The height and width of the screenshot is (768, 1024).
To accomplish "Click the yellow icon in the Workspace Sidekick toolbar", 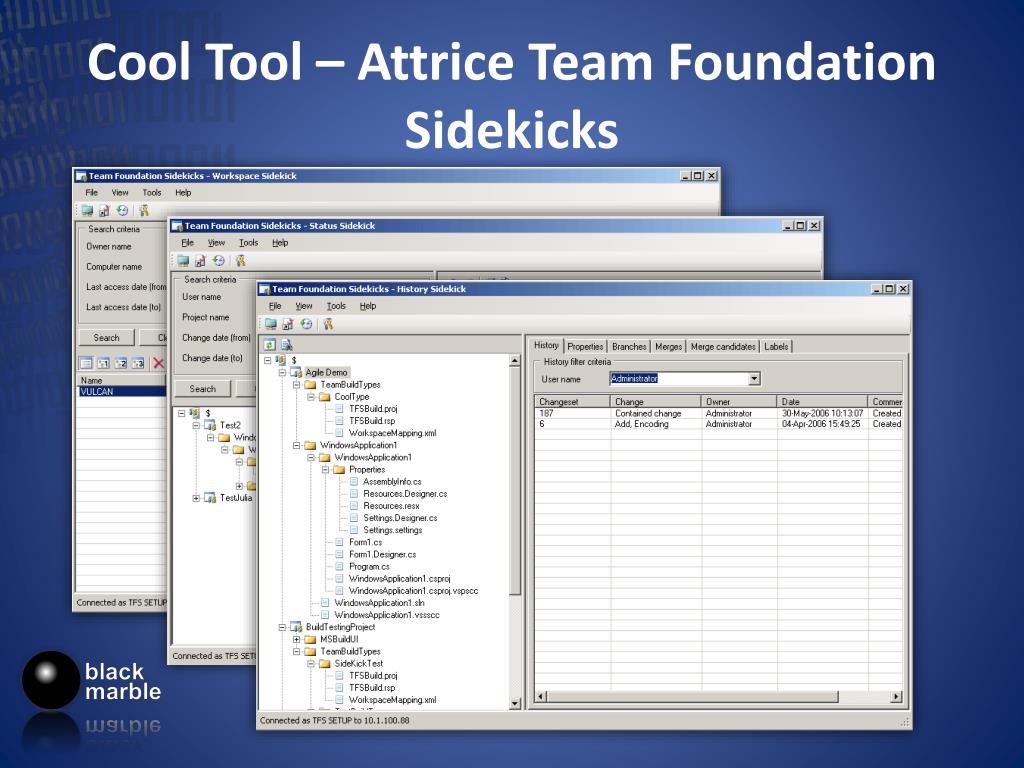I will 144,210.
